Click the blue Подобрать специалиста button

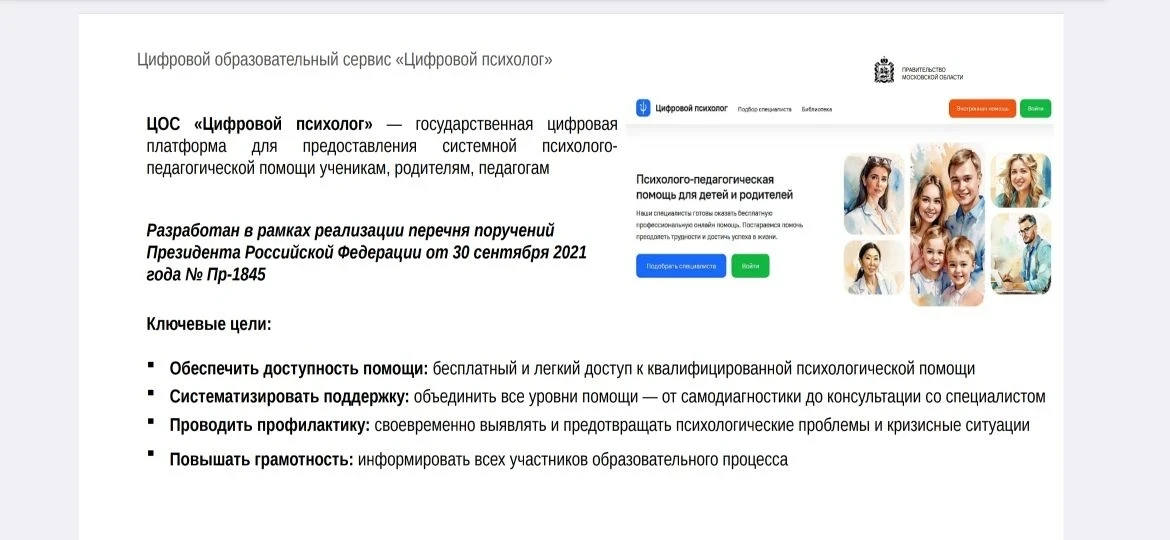(681, 266)
